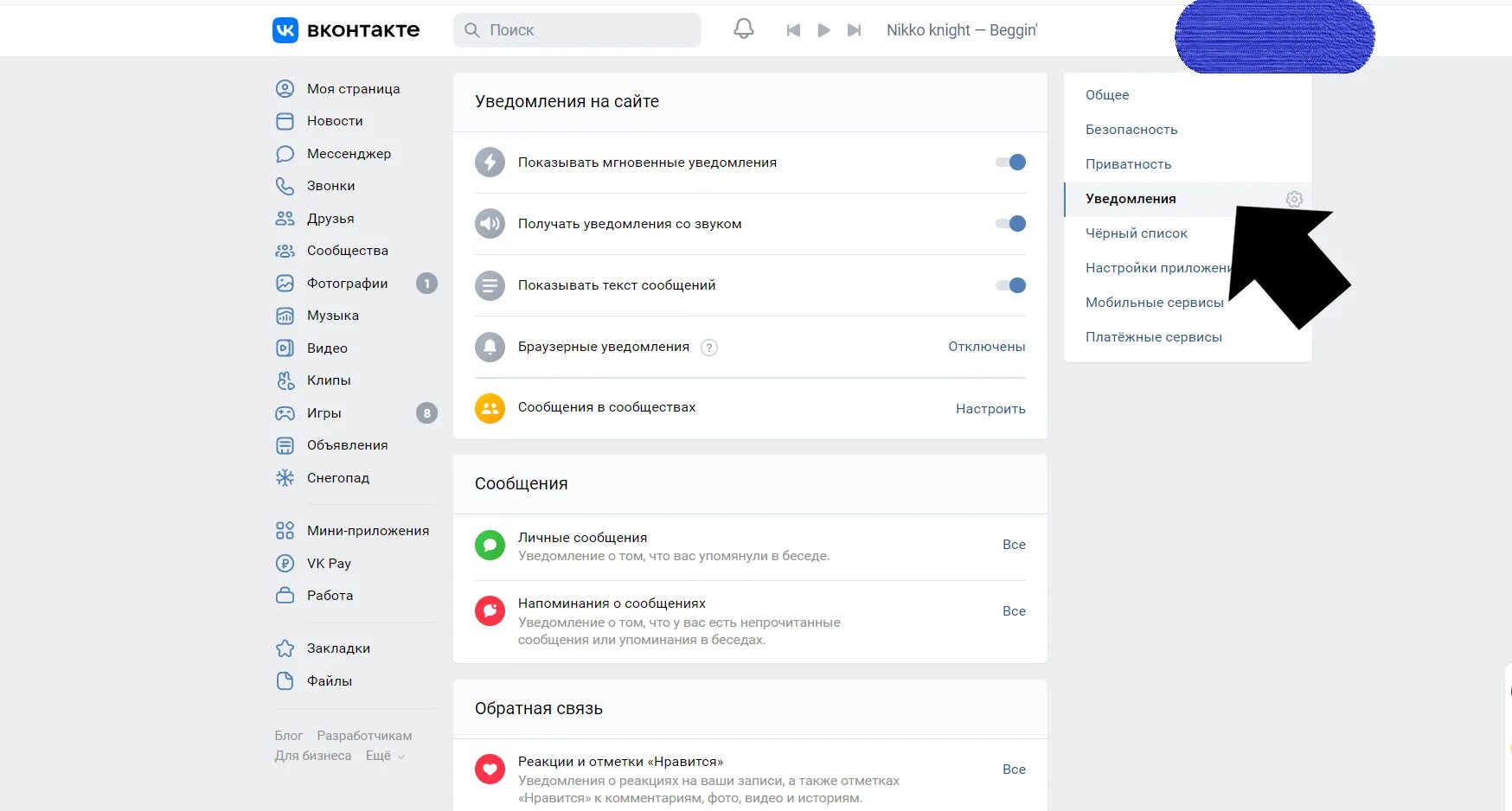Open the notifications bell in header

[744, 29]
